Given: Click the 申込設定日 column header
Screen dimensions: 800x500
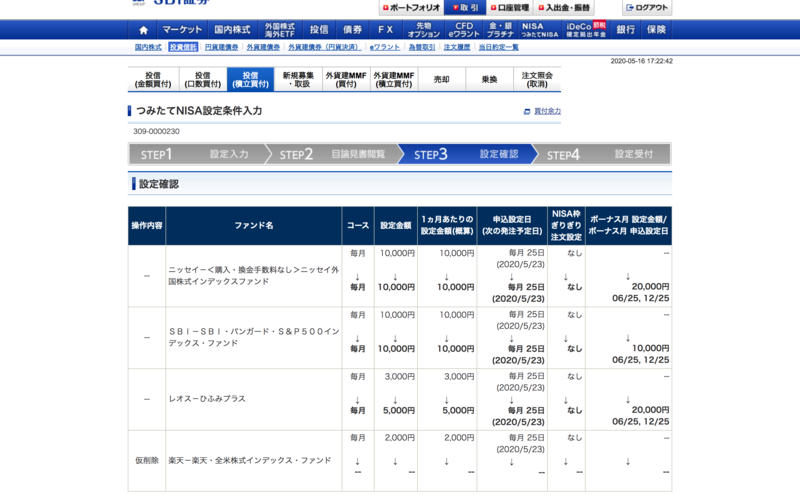Looking at the screenshot, I should [512, 226].
